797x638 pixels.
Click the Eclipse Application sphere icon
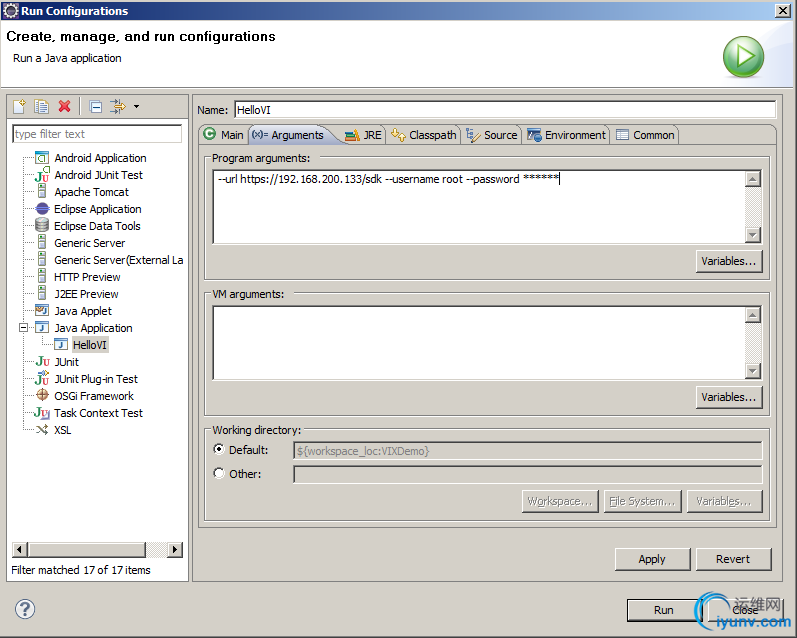(x=42, y=209)
